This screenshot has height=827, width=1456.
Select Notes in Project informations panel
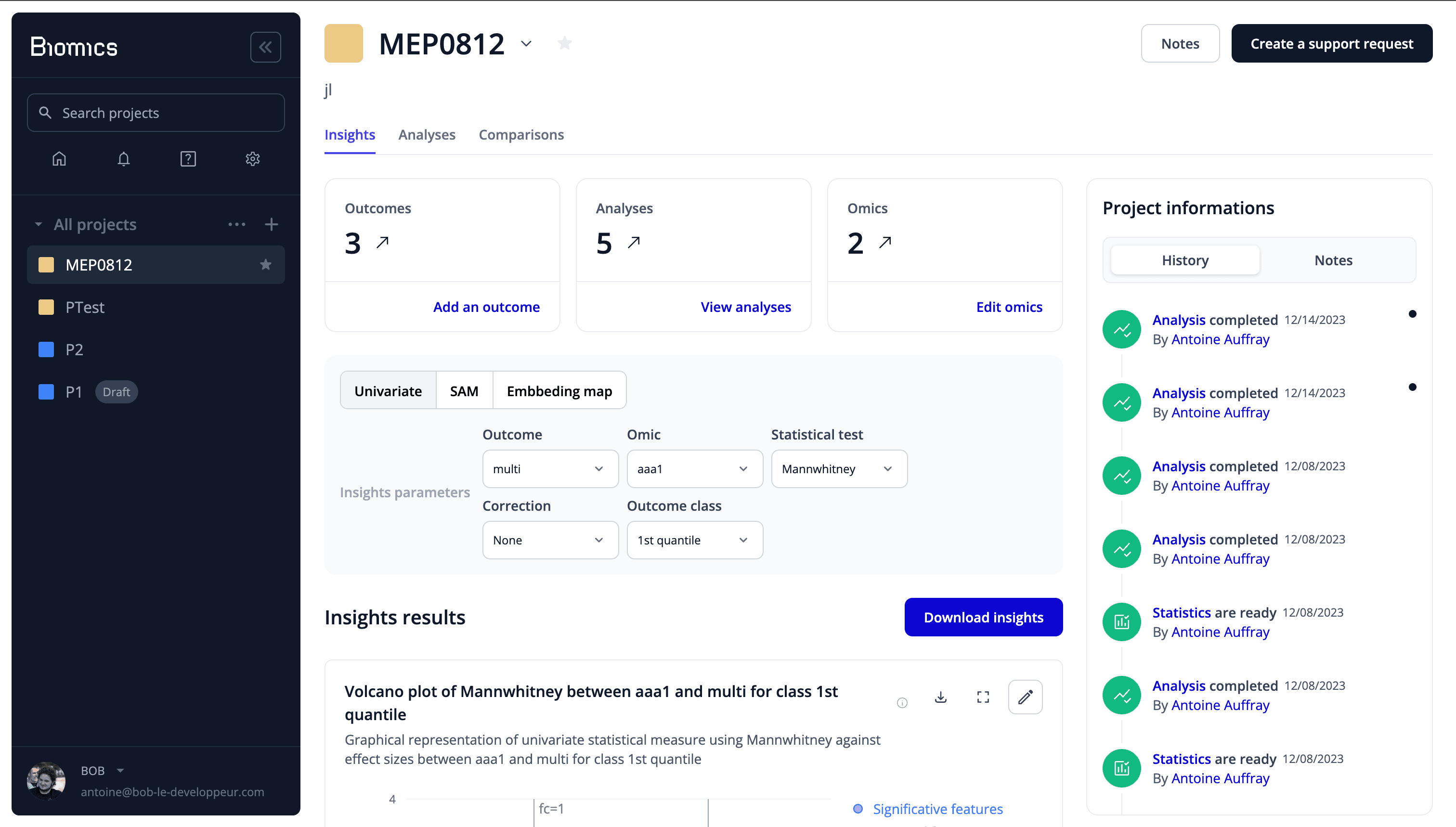(1333, 260)
